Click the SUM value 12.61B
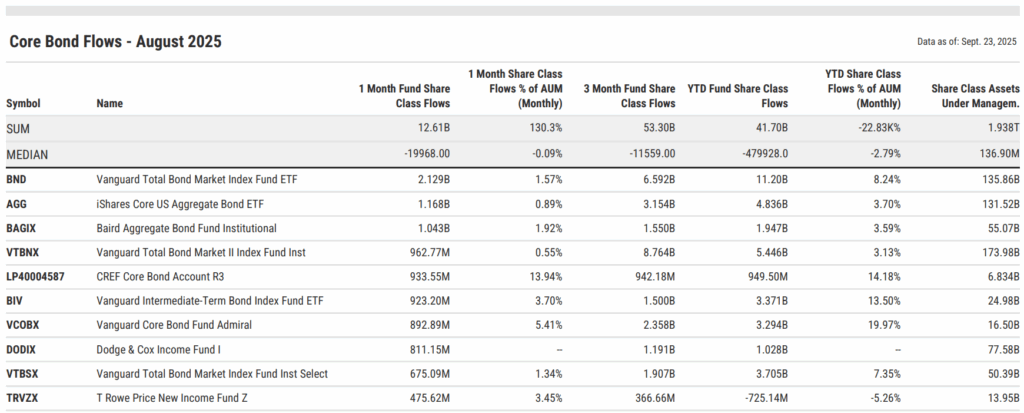 pos(433,129)
